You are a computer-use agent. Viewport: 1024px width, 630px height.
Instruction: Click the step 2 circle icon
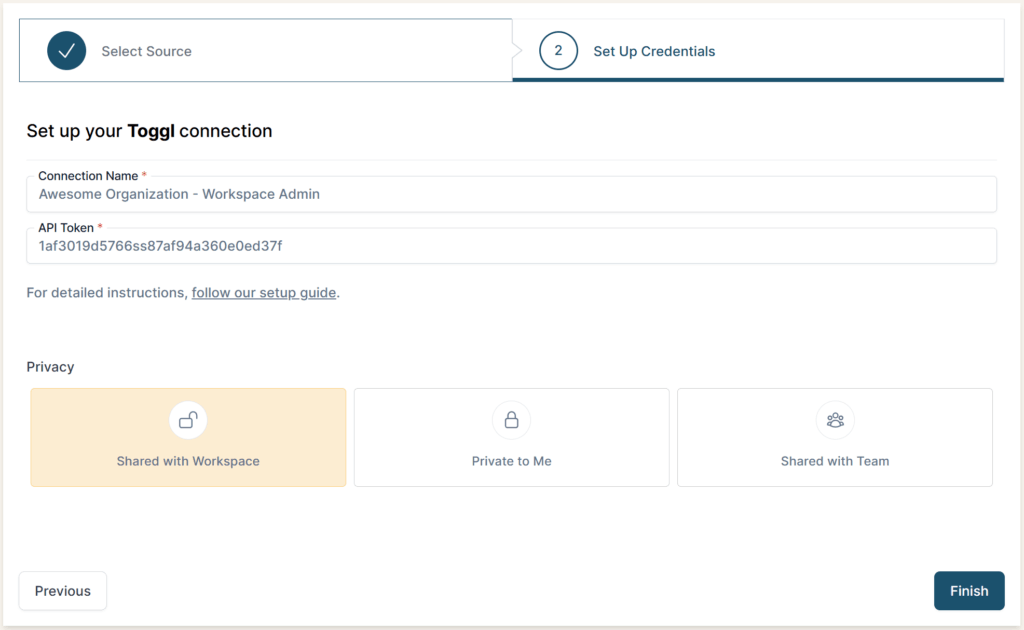tap(558, 51)
